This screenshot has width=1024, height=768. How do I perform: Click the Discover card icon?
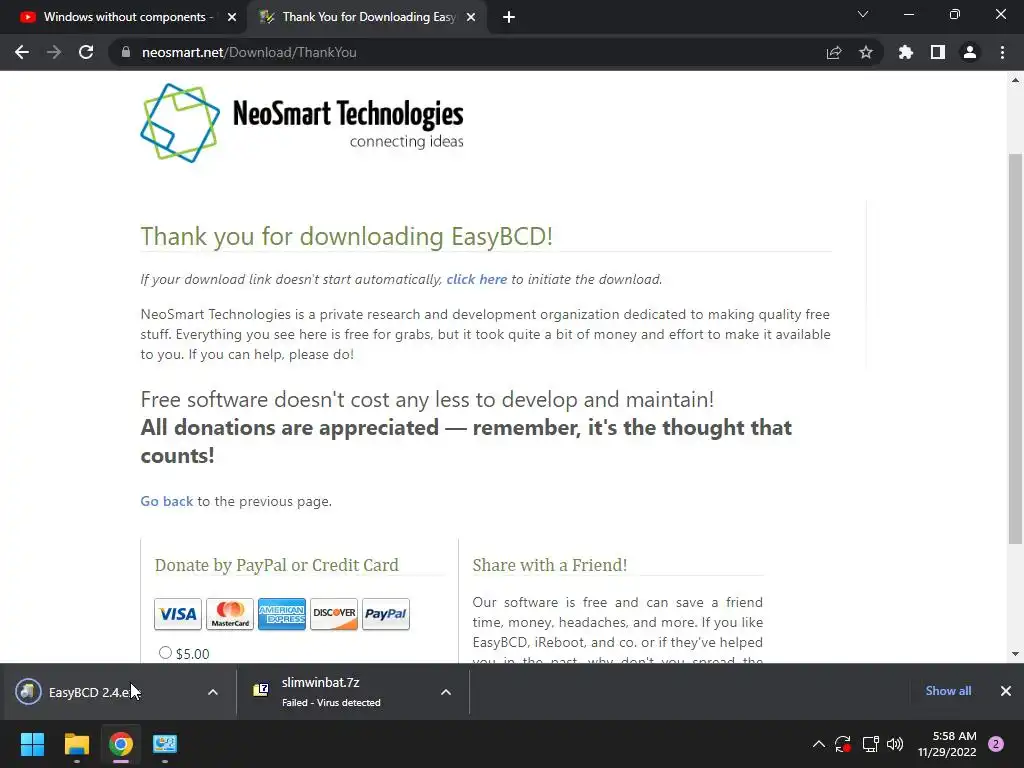click(334, 614)
